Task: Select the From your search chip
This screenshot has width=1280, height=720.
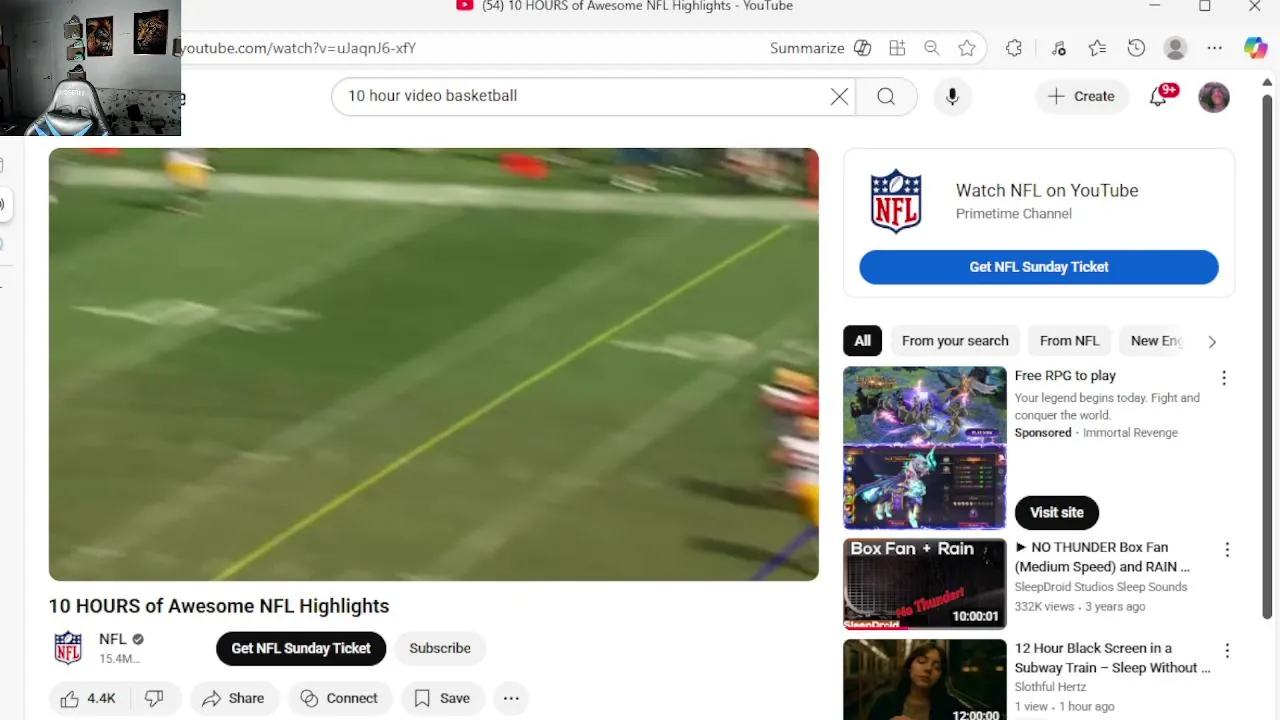Action: pyautogui.click(x=955, y=341)
